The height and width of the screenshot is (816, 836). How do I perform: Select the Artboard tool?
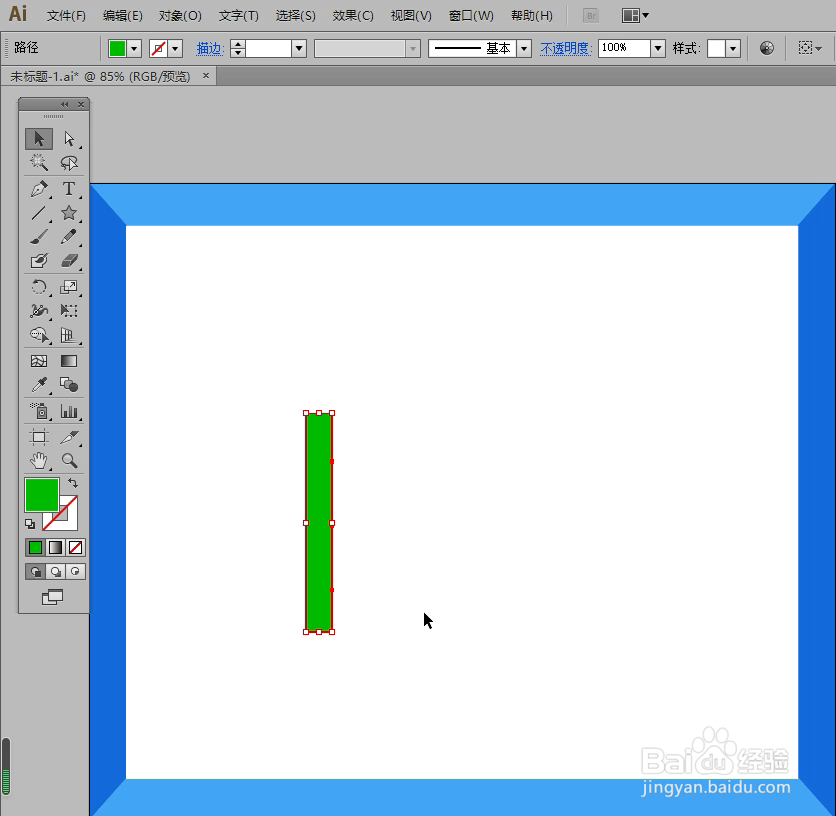pos(39,437)
